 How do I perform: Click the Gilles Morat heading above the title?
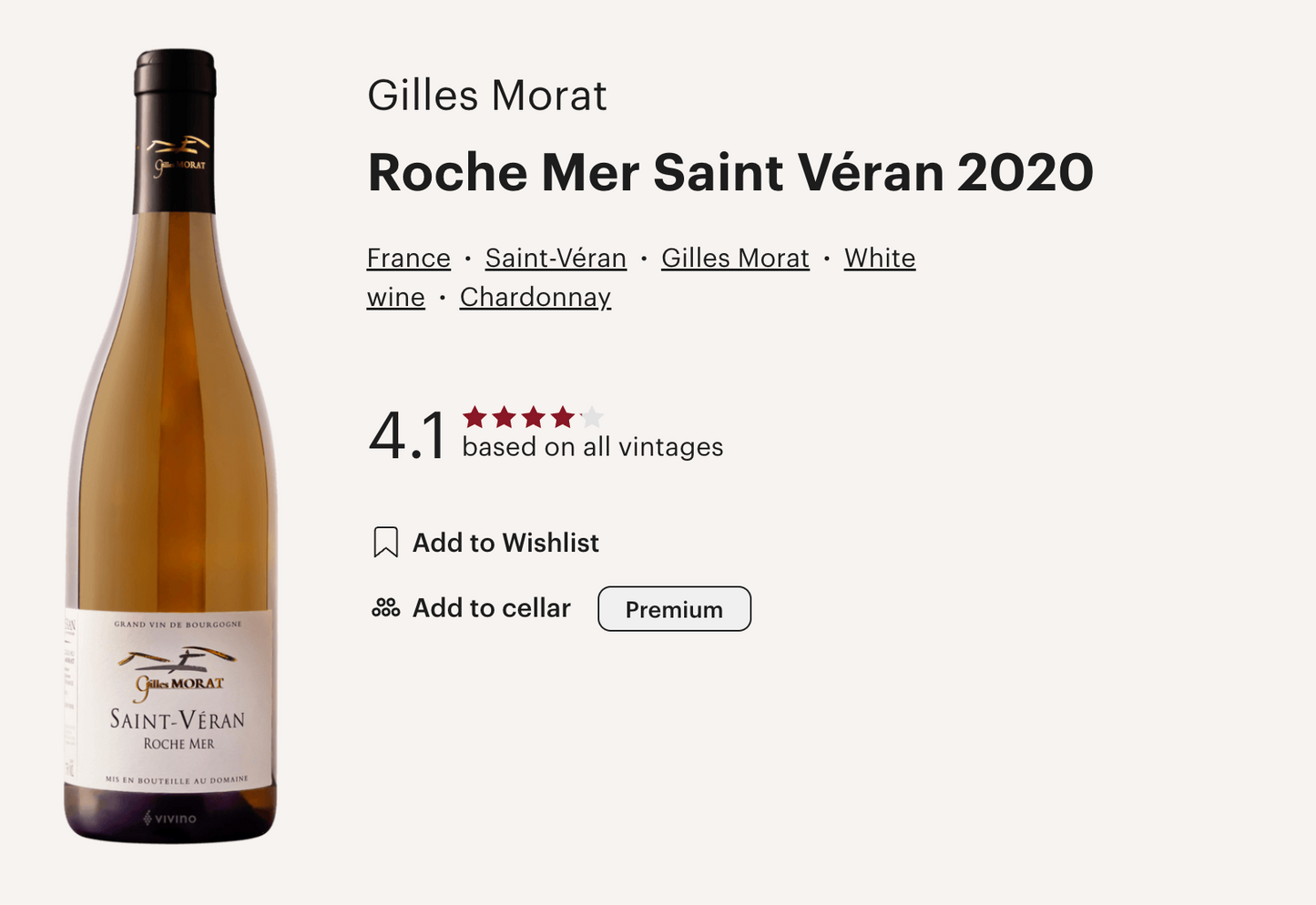click(486, 96)
